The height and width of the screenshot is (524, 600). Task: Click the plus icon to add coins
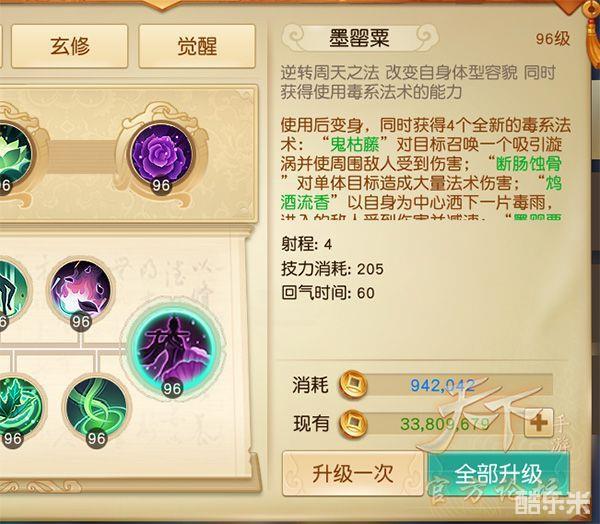tap(538, 423)
